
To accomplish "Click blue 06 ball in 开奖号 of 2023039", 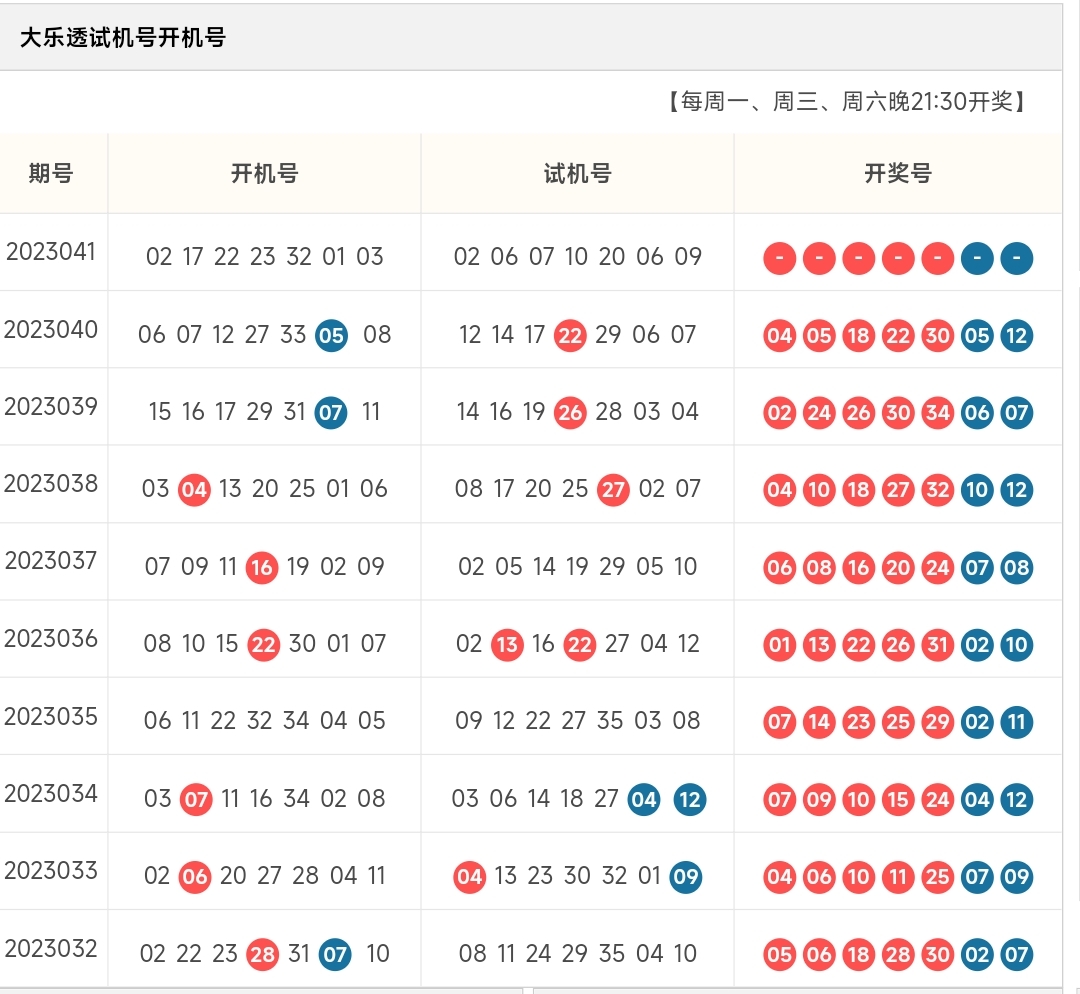I will pos(977,413).
